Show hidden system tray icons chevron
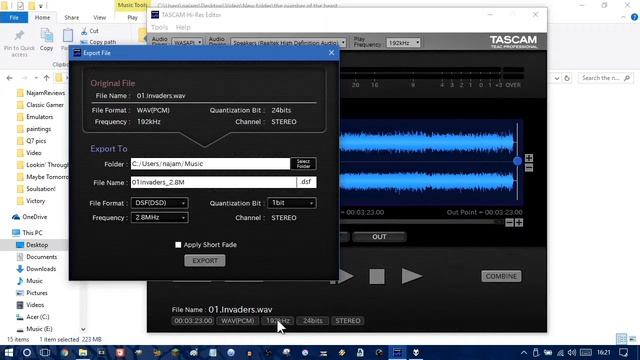This screenshot has width=640, height=360. click(x=524, y=353)
